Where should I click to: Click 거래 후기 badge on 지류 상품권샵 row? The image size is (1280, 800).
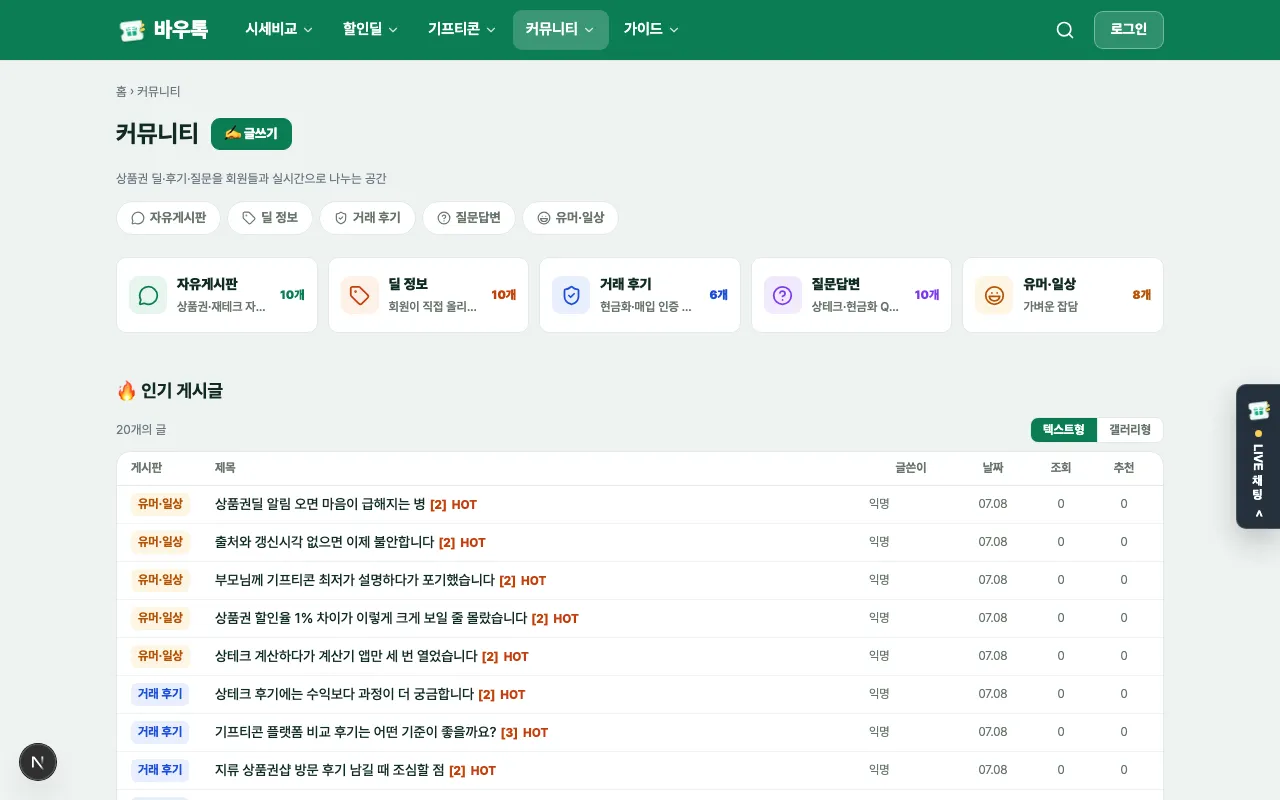[160, 770]
